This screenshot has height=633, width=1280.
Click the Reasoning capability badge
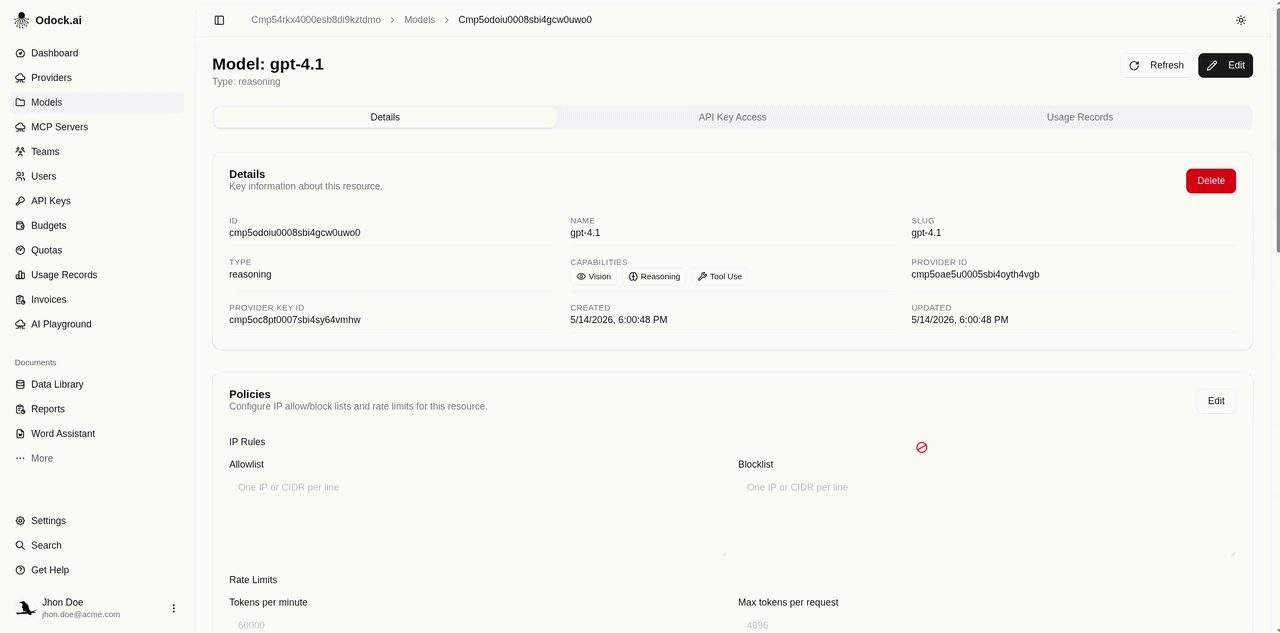(654, 277)
